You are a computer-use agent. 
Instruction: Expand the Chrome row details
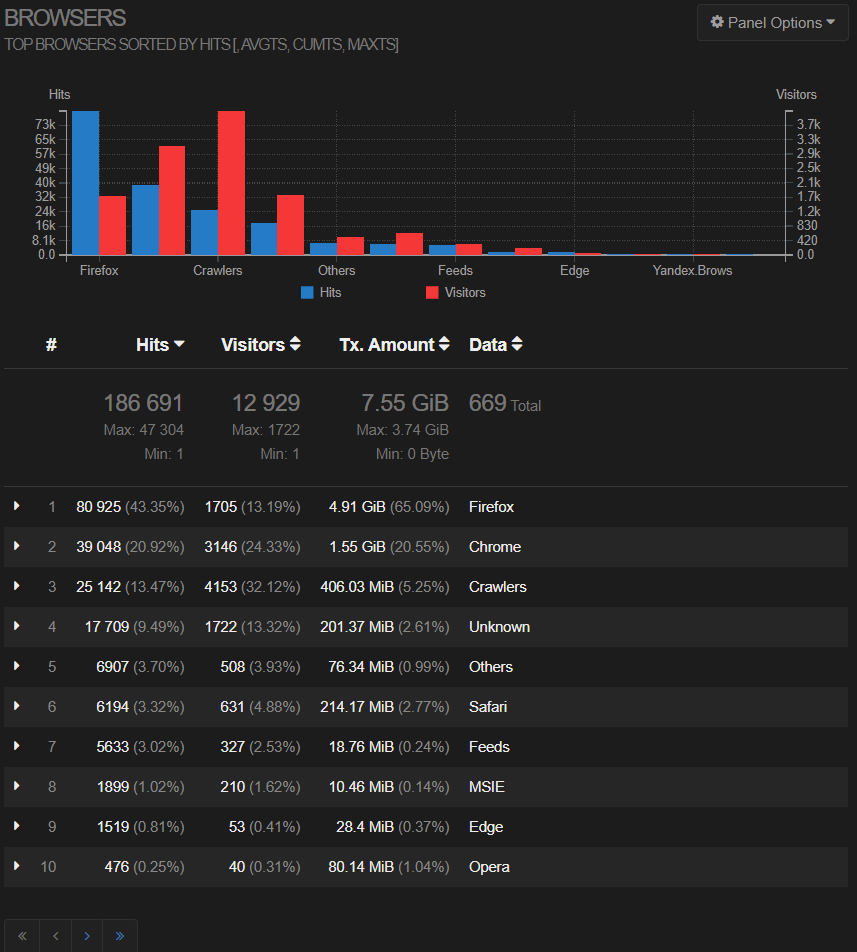click(x=17, y=546)
